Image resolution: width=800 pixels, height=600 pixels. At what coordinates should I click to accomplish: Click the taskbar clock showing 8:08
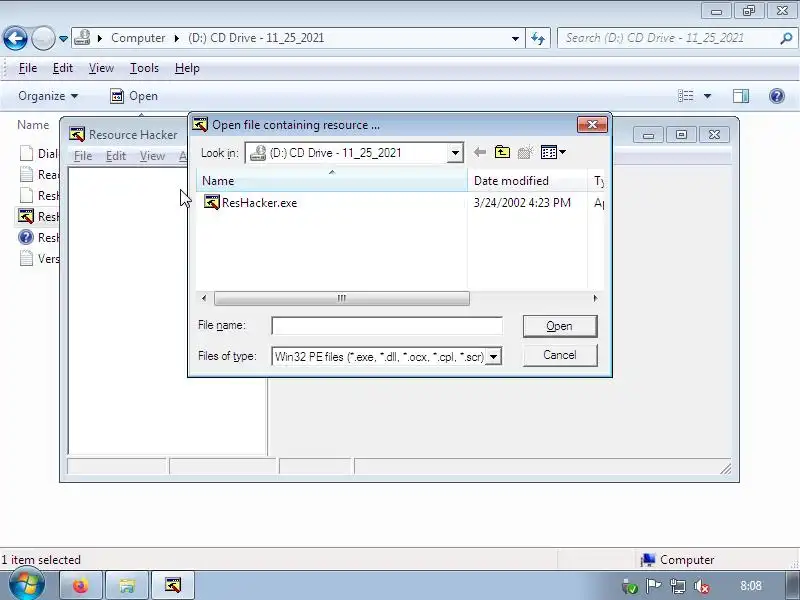pyautogui.click(x=751, y=586)
